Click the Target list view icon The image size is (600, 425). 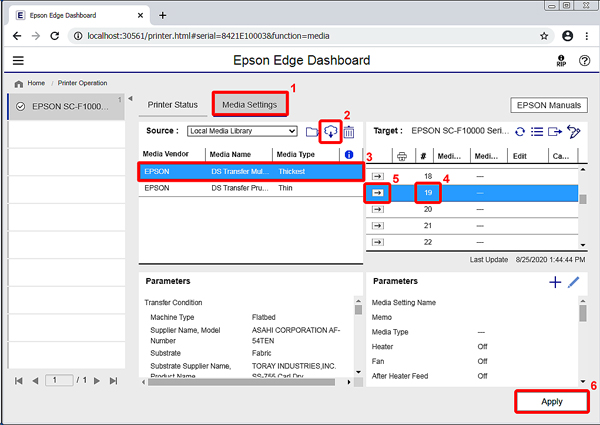point(537,132)
